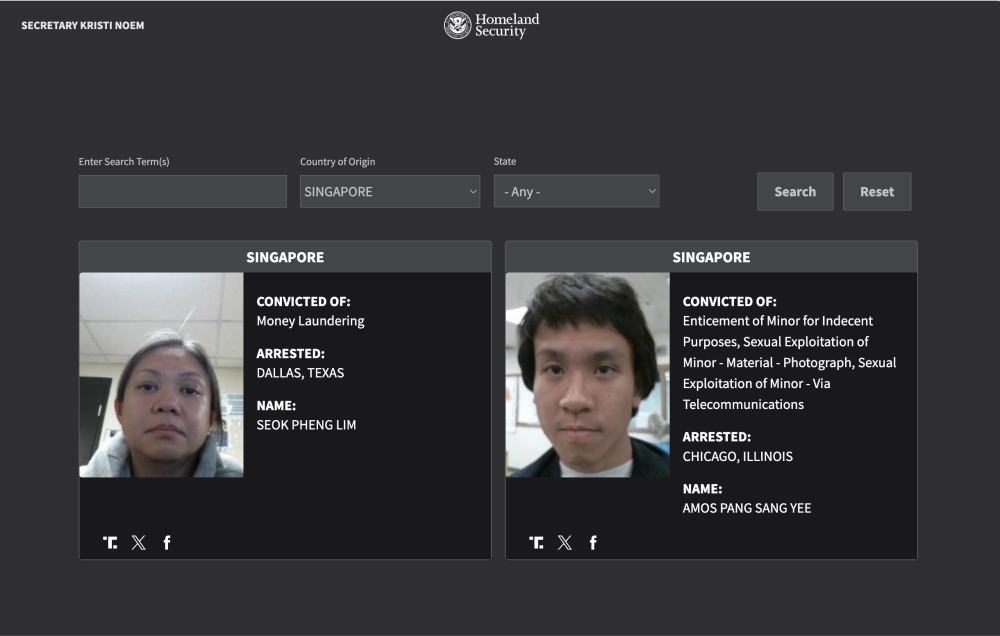Share Seok Pheng Lim's card on Truth Social
The height and width of the screenshot is (636, 1000).
click(x=112, y=542)
